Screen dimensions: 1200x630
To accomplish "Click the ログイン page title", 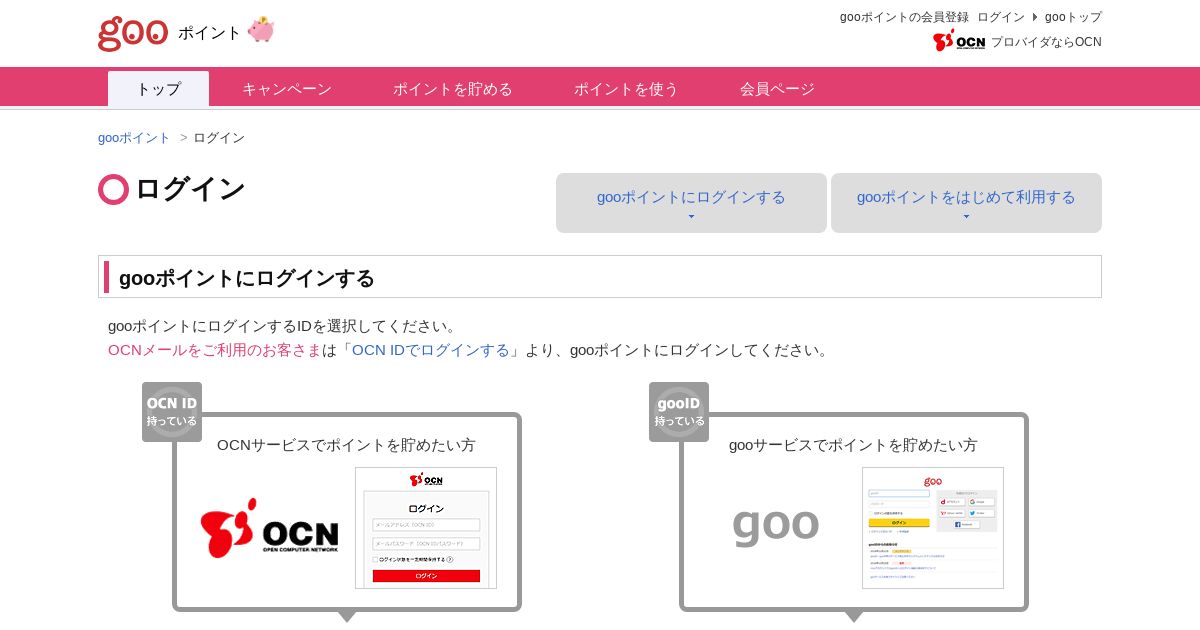I will (x=190, y=189).
